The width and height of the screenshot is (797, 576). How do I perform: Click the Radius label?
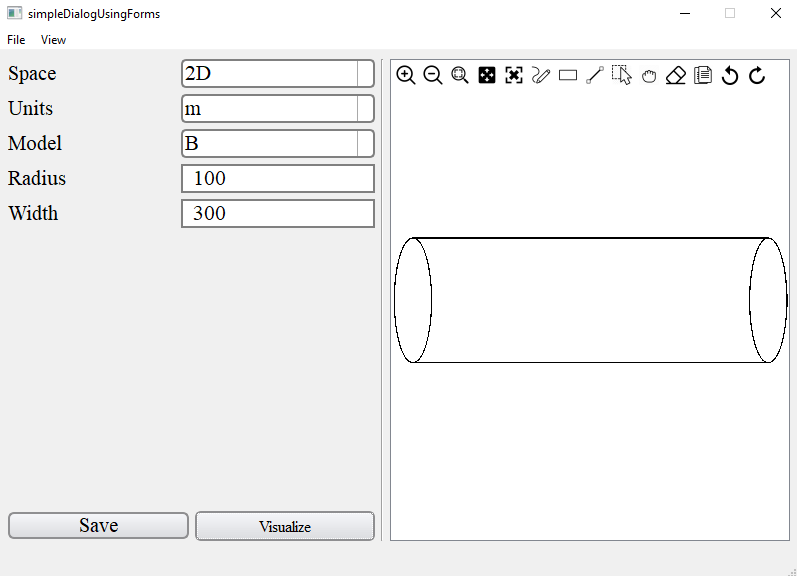pyautogui.click(x=37, y=178)
